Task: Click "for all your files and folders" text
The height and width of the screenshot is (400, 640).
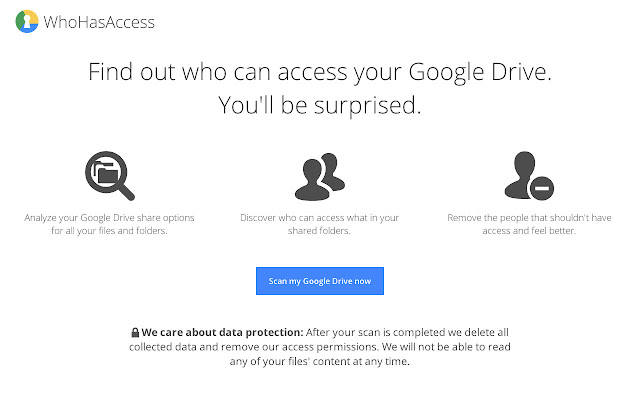Action: point(109,231)
